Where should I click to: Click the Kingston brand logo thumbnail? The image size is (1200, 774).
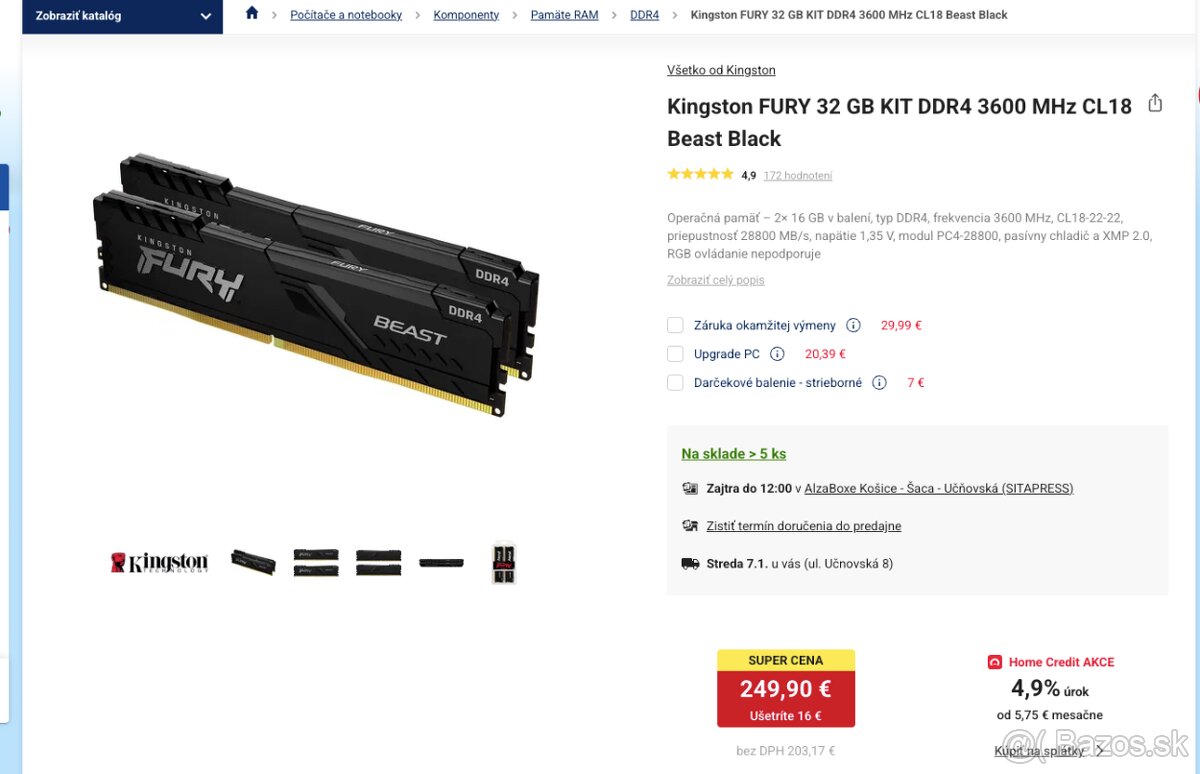click(159, 562)
